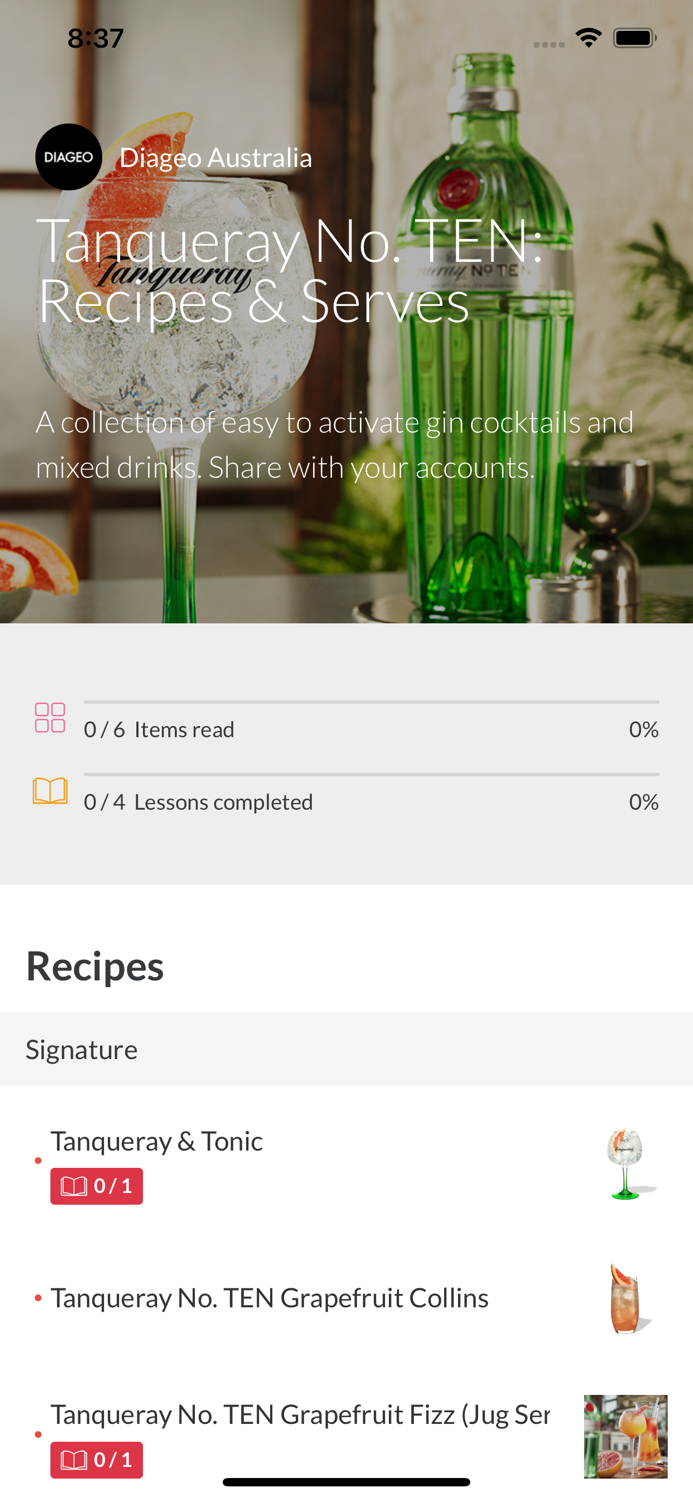This screenshot has width=693, height=1500.
Task: Tap the lessons completed book icon
Action: click(x=50, y=791)
